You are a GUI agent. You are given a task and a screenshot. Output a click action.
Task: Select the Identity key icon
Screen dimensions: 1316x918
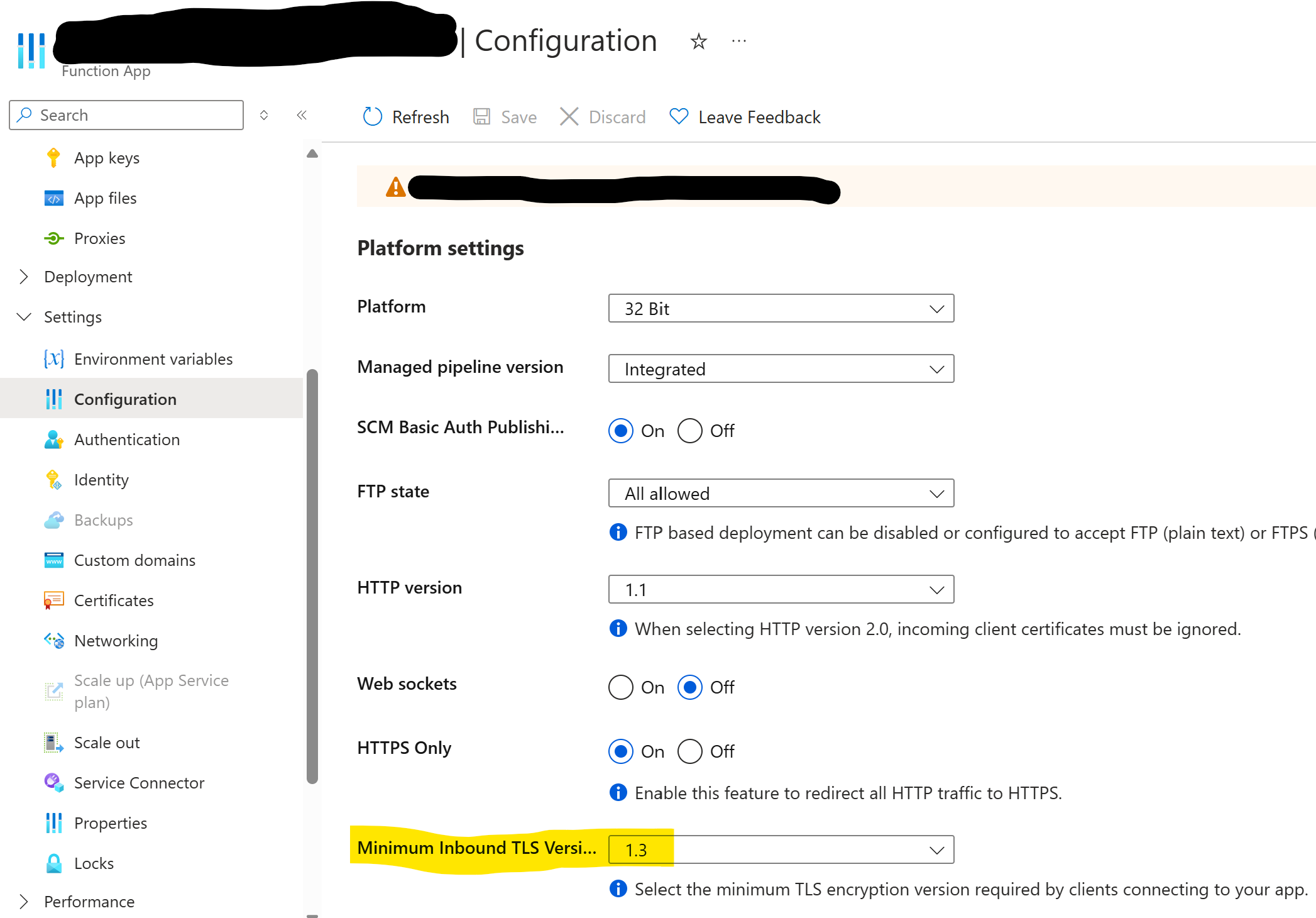[x=53, y=480]
